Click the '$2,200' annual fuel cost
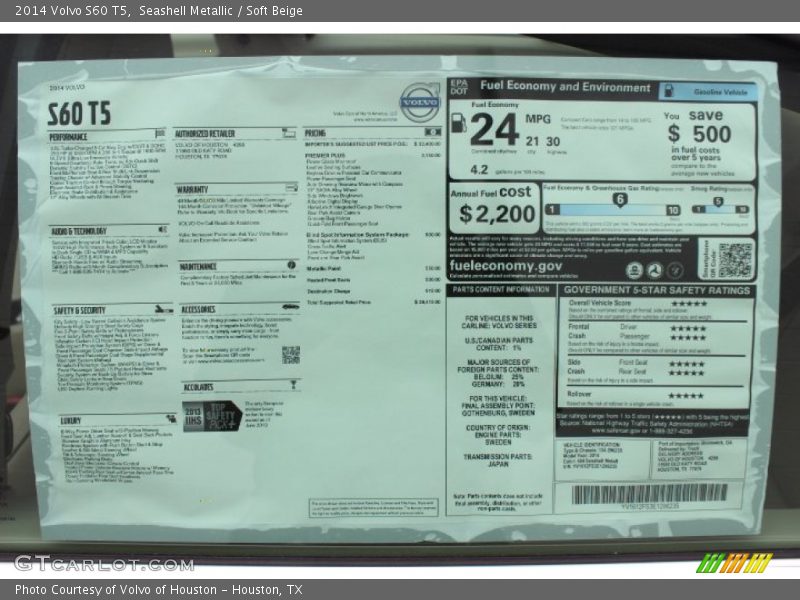800x600 pixels. pyautogui.click(x=497, y=214)
